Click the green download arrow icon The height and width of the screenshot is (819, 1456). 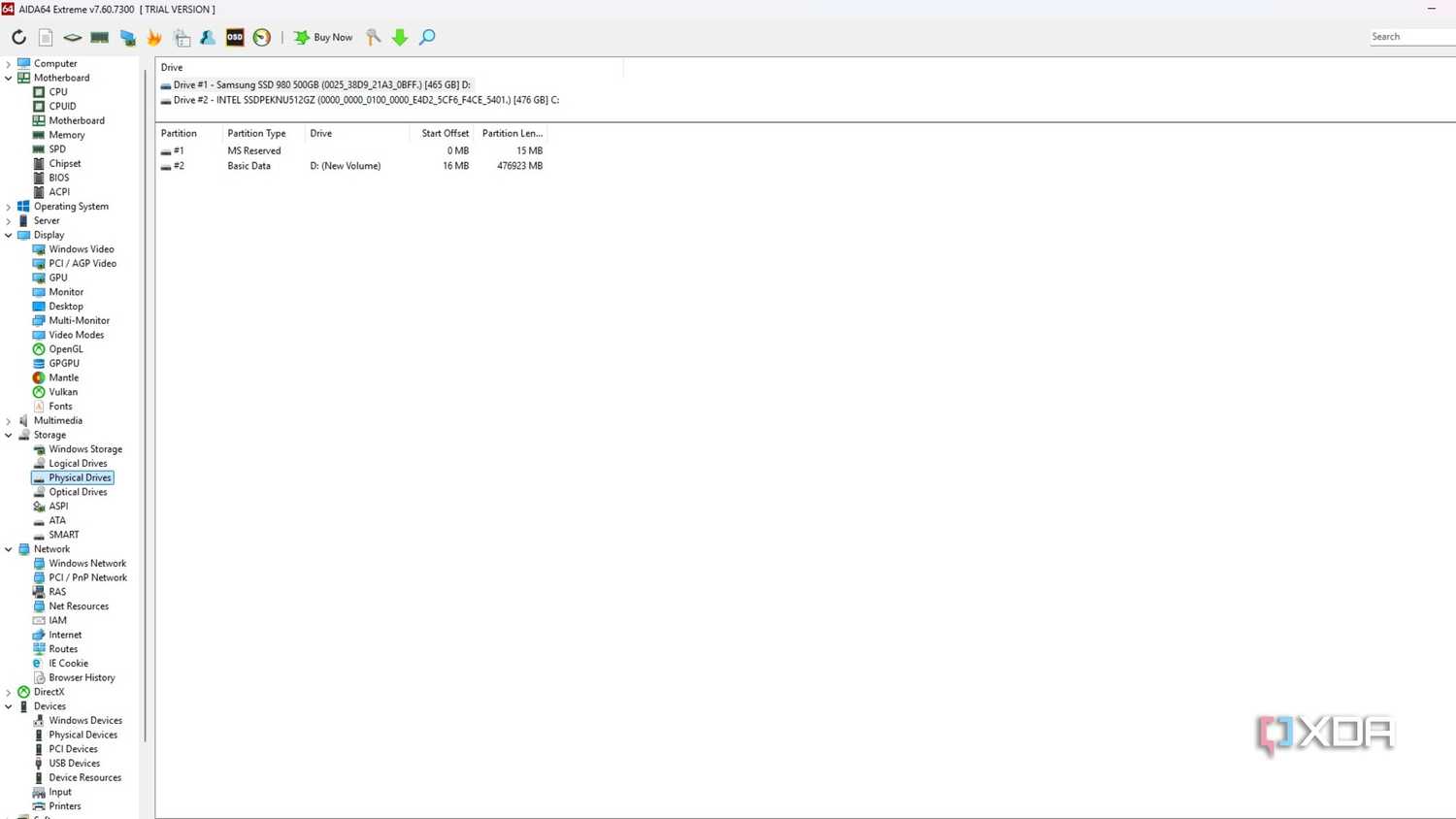tap(400, 37)
